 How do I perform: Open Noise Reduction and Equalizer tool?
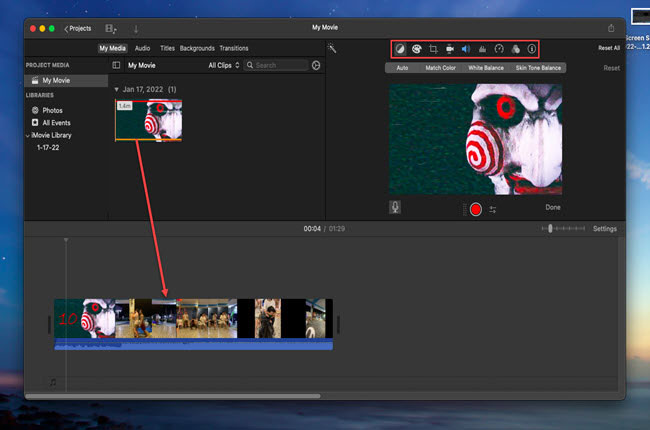pos(482,49)
